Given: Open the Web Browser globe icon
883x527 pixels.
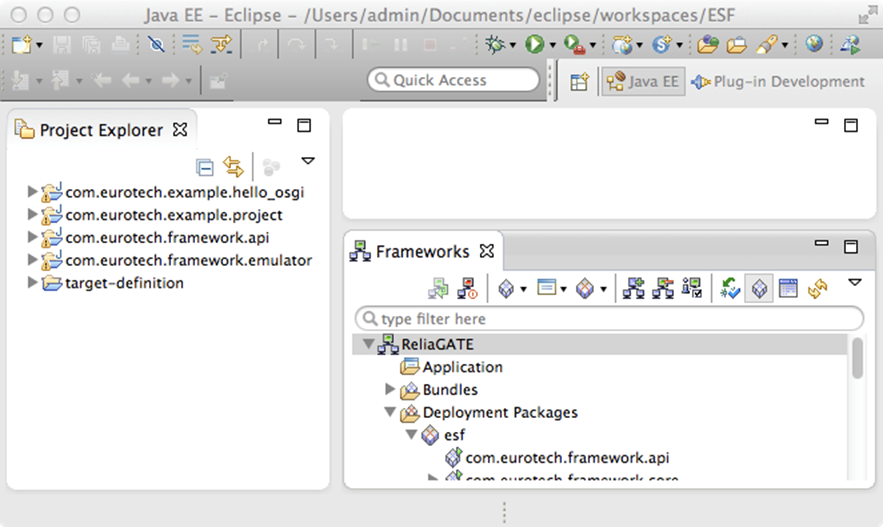Looking at the screenshot, I should (814, 43).
